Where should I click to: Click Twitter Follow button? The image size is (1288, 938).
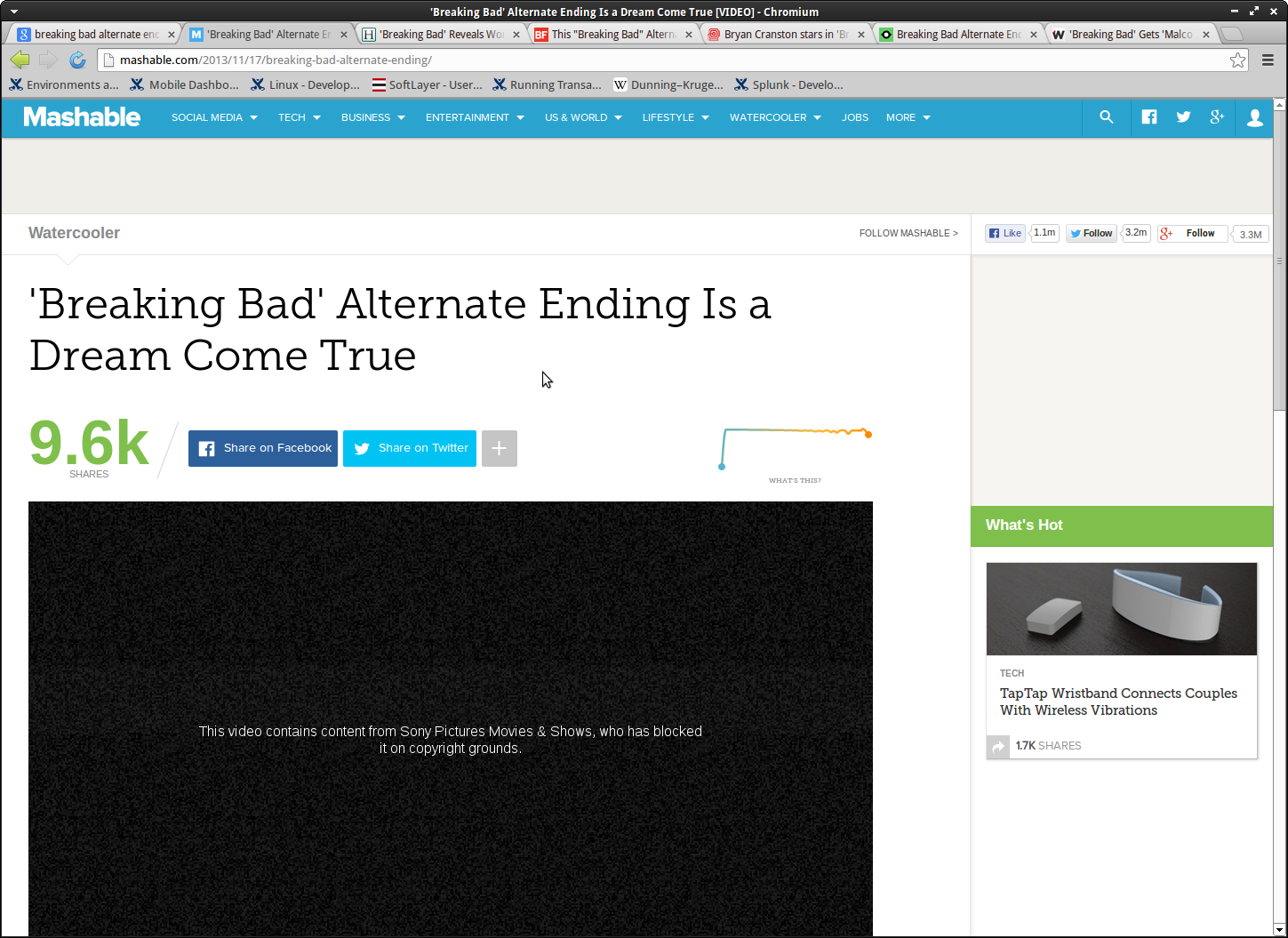click(1092, 233)
